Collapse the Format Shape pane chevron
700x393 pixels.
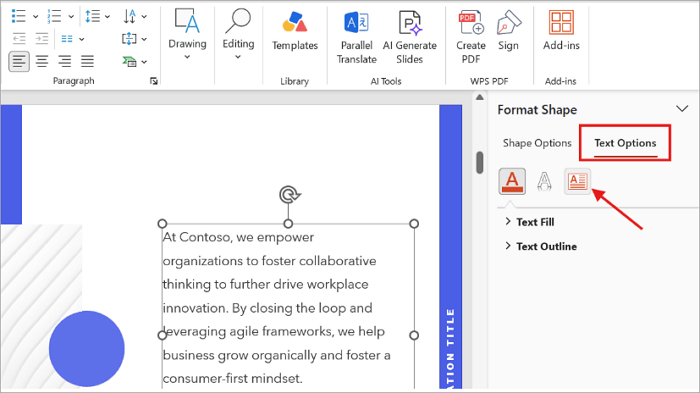pyautogui.click(x=682, y=109)
